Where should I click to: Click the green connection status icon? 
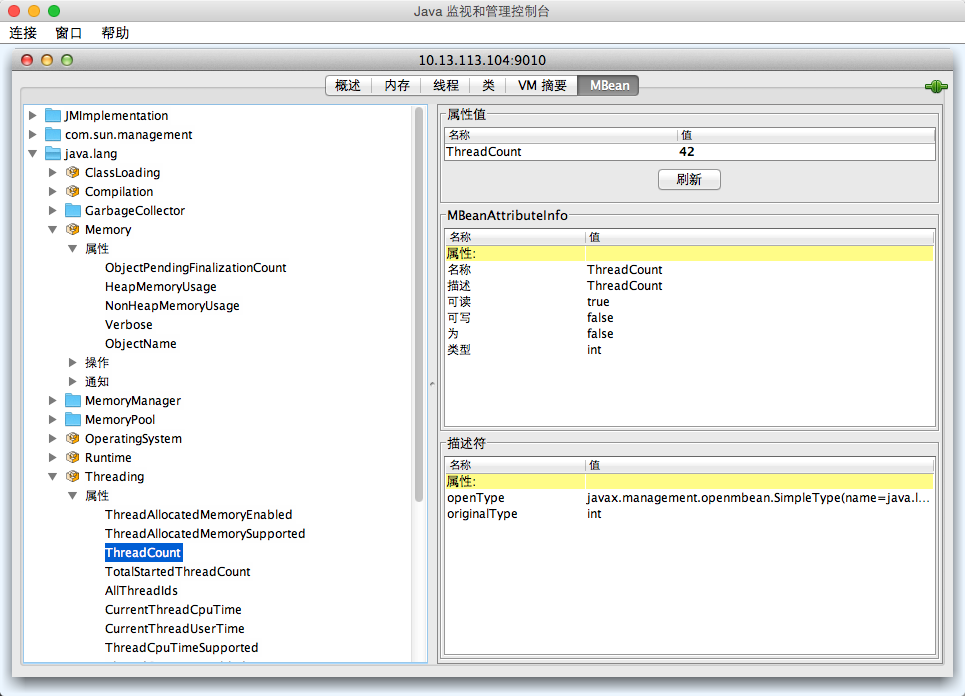tap(935, 87)
